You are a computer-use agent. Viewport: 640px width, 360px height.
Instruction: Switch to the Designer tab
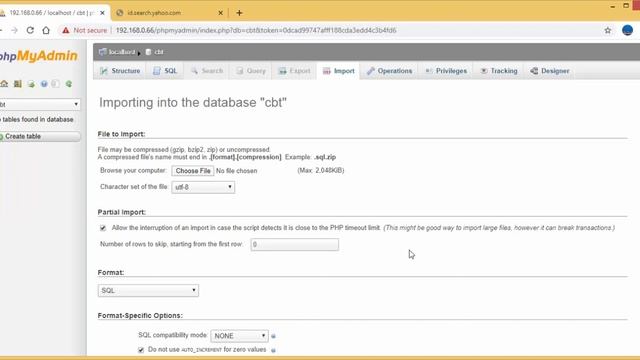pos(550,71)
